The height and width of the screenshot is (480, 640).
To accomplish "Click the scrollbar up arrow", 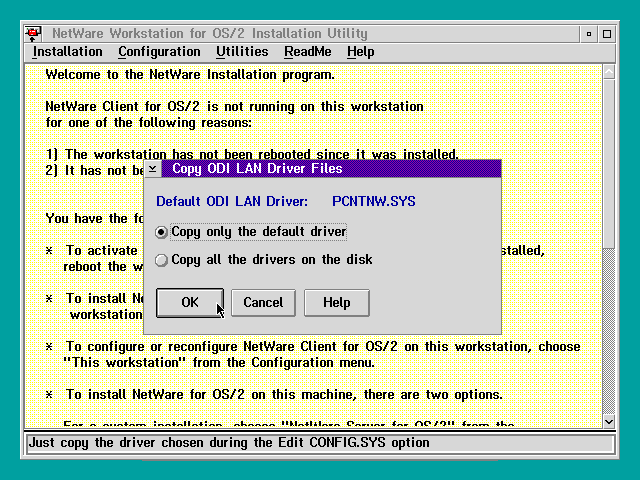I will [609, 72].
